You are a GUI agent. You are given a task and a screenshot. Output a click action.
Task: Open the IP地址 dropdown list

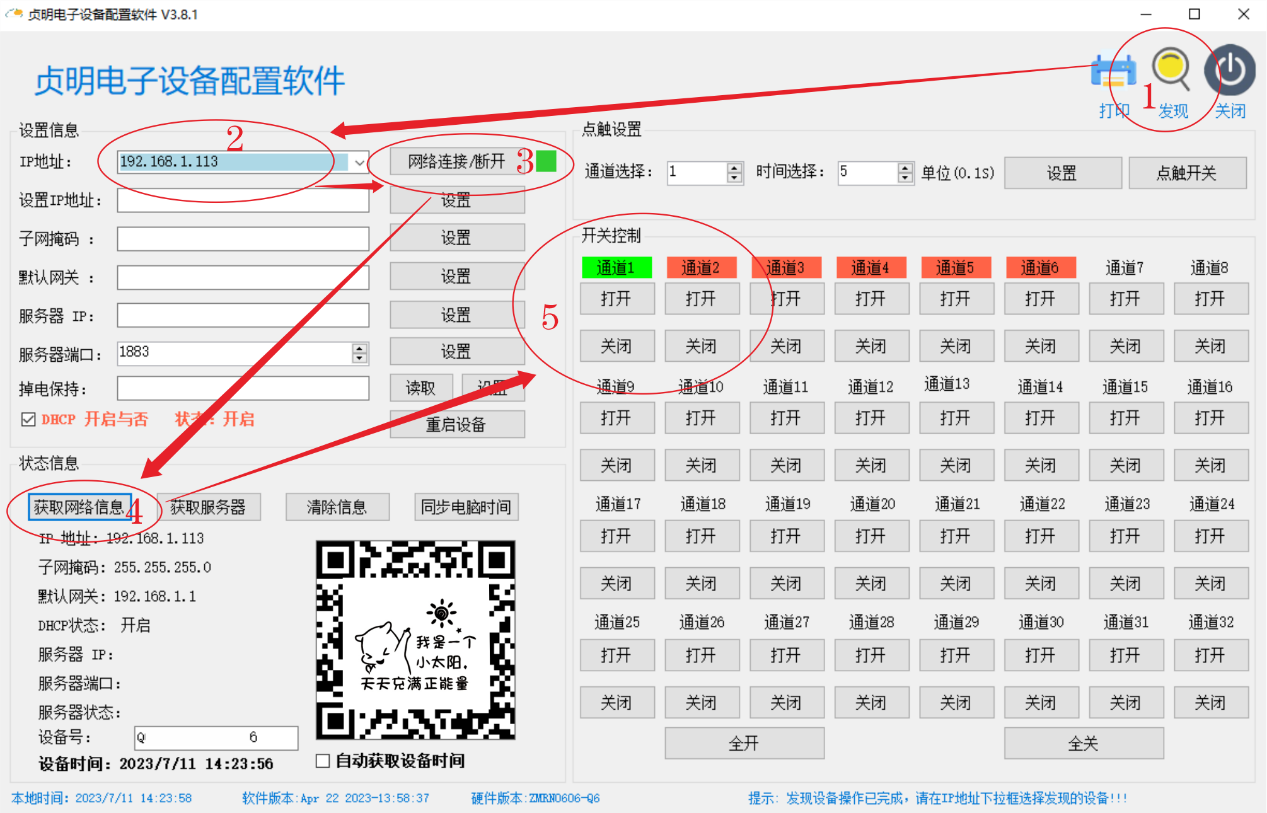360,162
